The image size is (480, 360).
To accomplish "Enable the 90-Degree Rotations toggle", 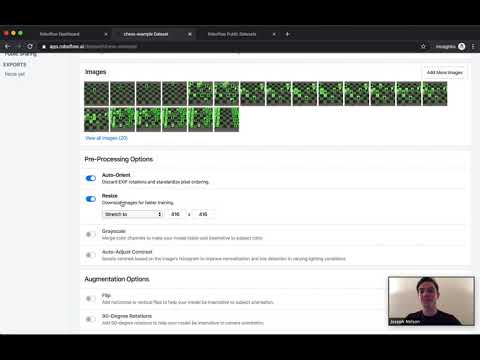I will coord(90,319).
